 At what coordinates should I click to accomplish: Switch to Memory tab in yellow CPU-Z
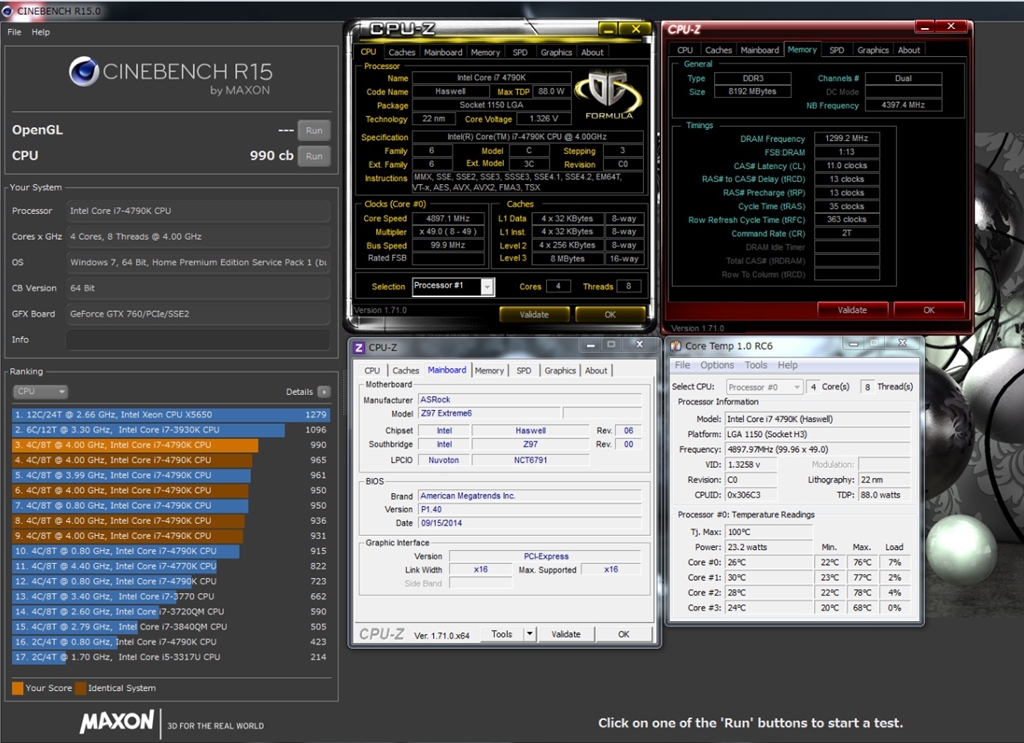coord(485,52)
